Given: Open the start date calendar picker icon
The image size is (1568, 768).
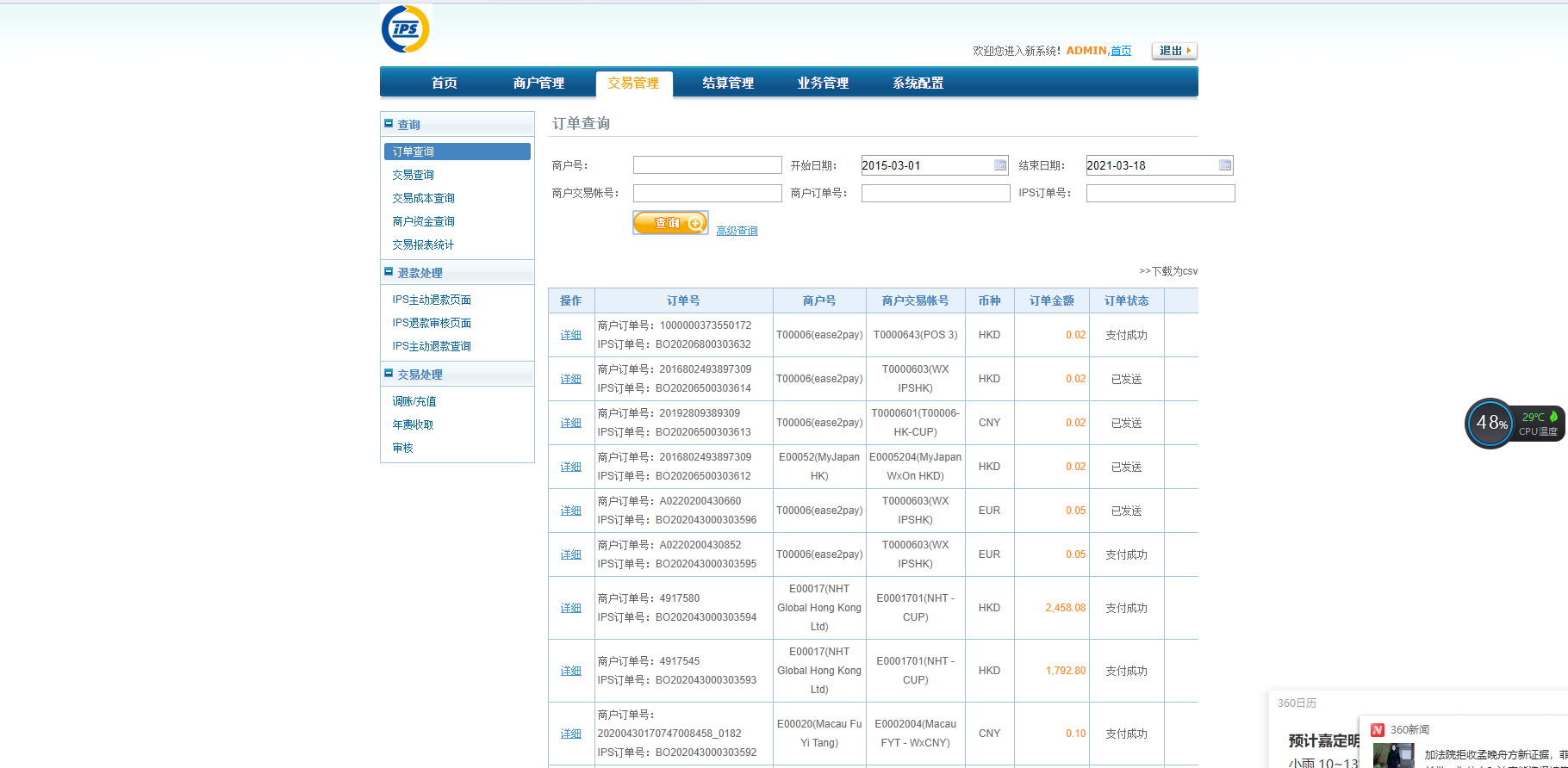Looking at the screenshot, I should click(1000, 165).
